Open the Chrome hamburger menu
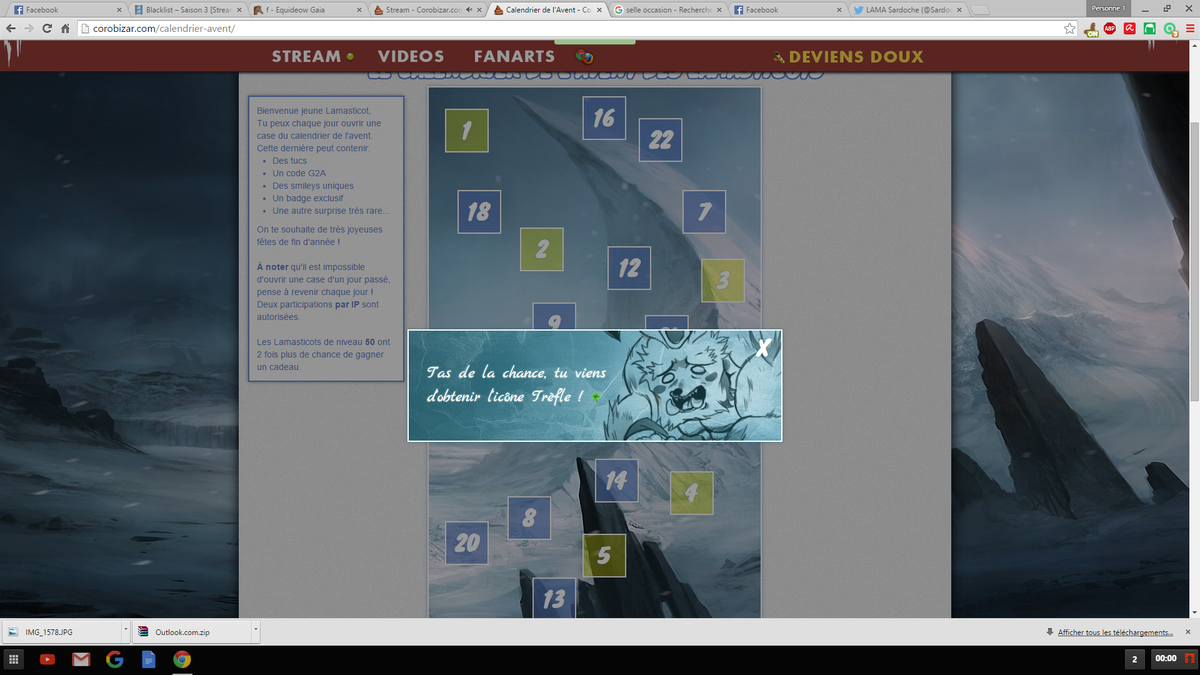 [x=1189, y=28]
